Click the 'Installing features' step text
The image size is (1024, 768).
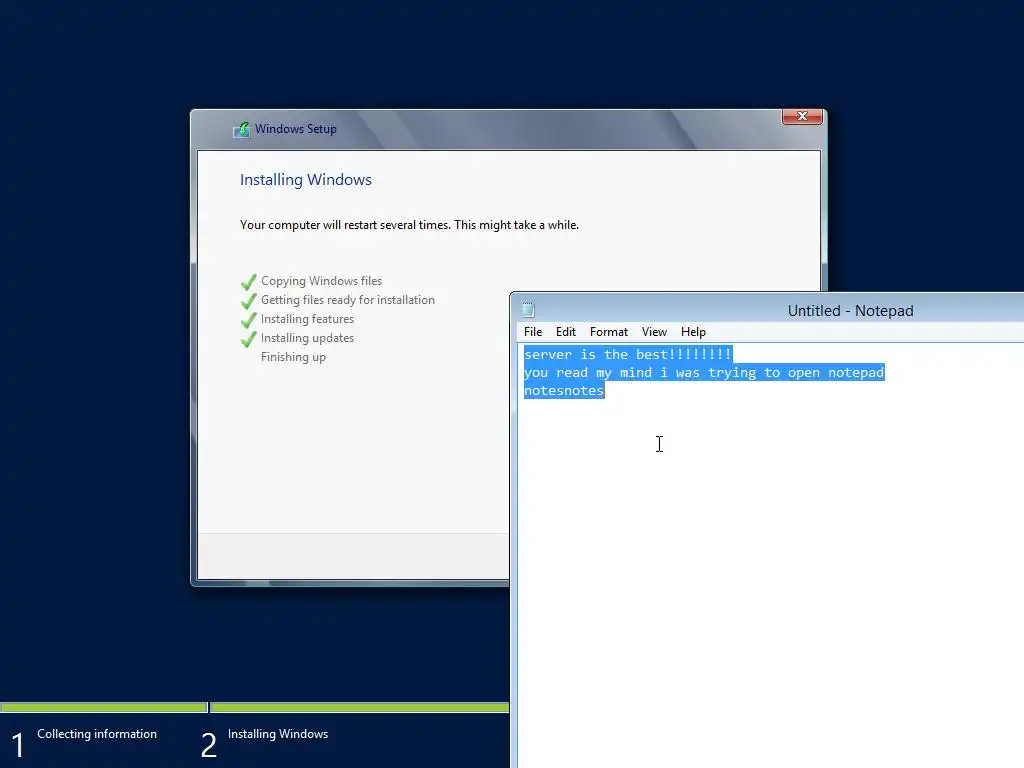click(x=307, y=319)
